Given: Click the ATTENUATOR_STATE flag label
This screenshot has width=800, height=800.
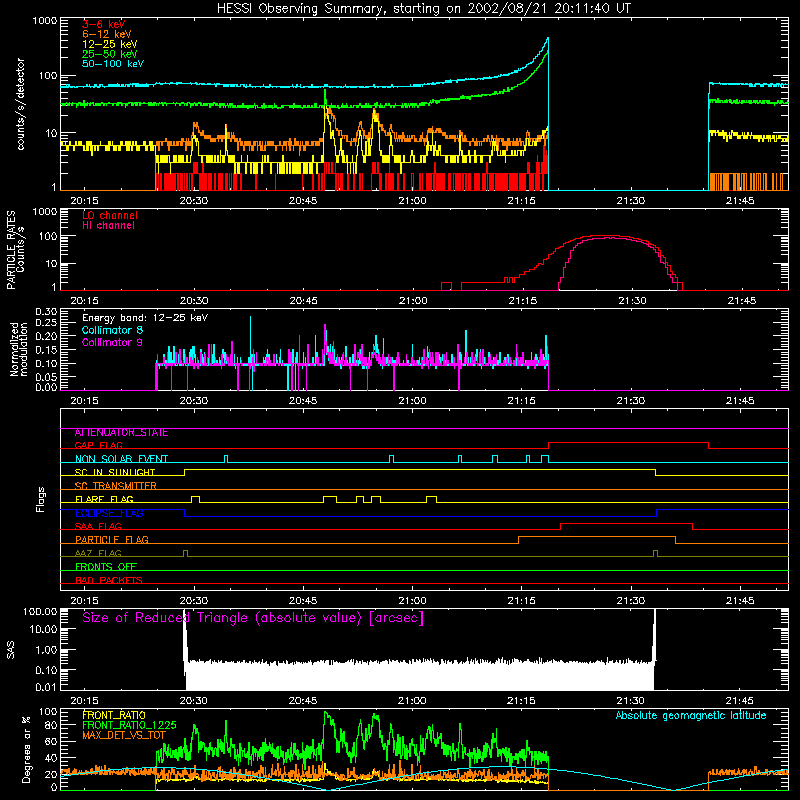Looking at the screenshot, I should 121,433.
